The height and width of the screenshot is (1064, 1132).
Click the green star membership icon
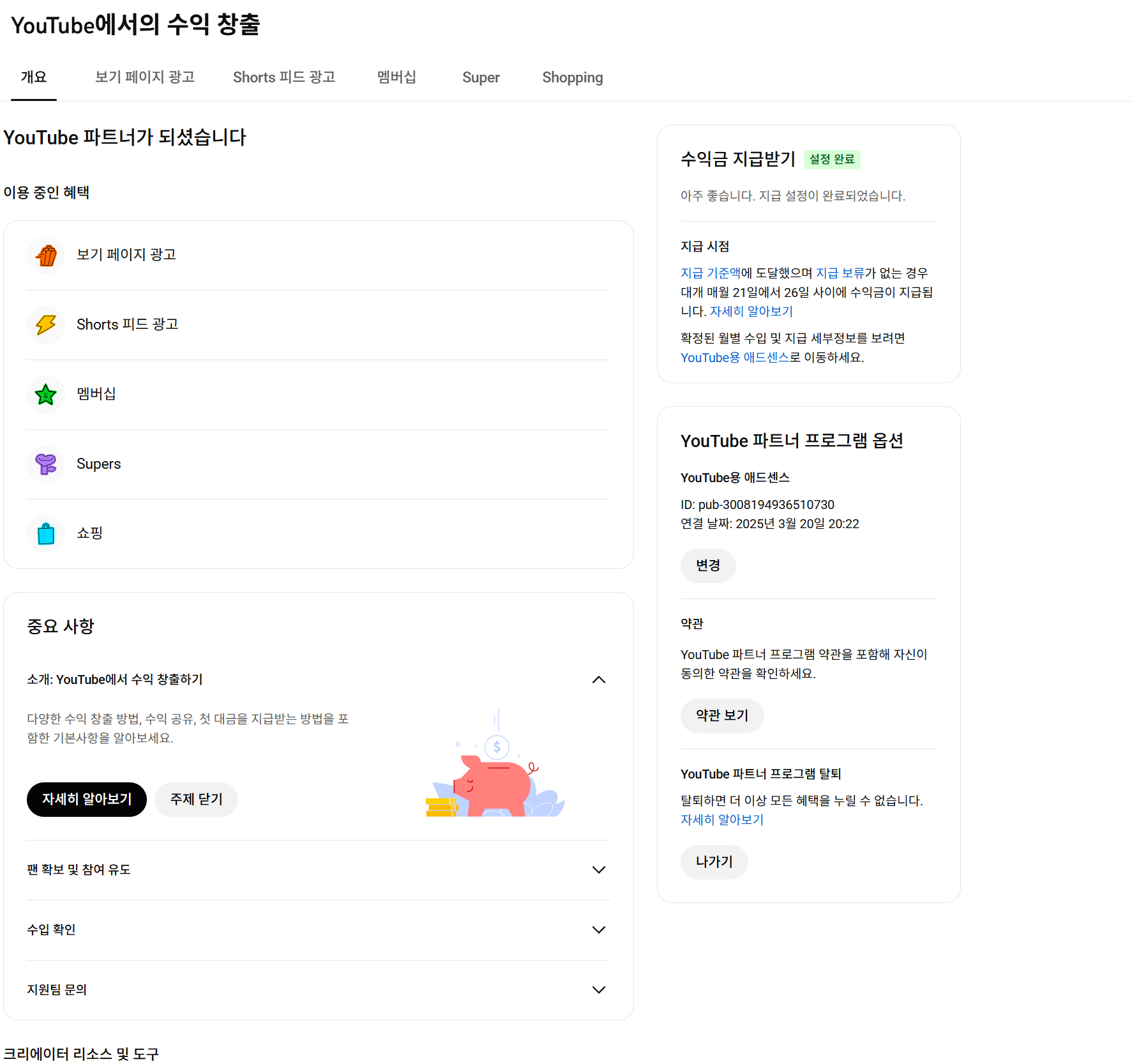click(46, 395)
